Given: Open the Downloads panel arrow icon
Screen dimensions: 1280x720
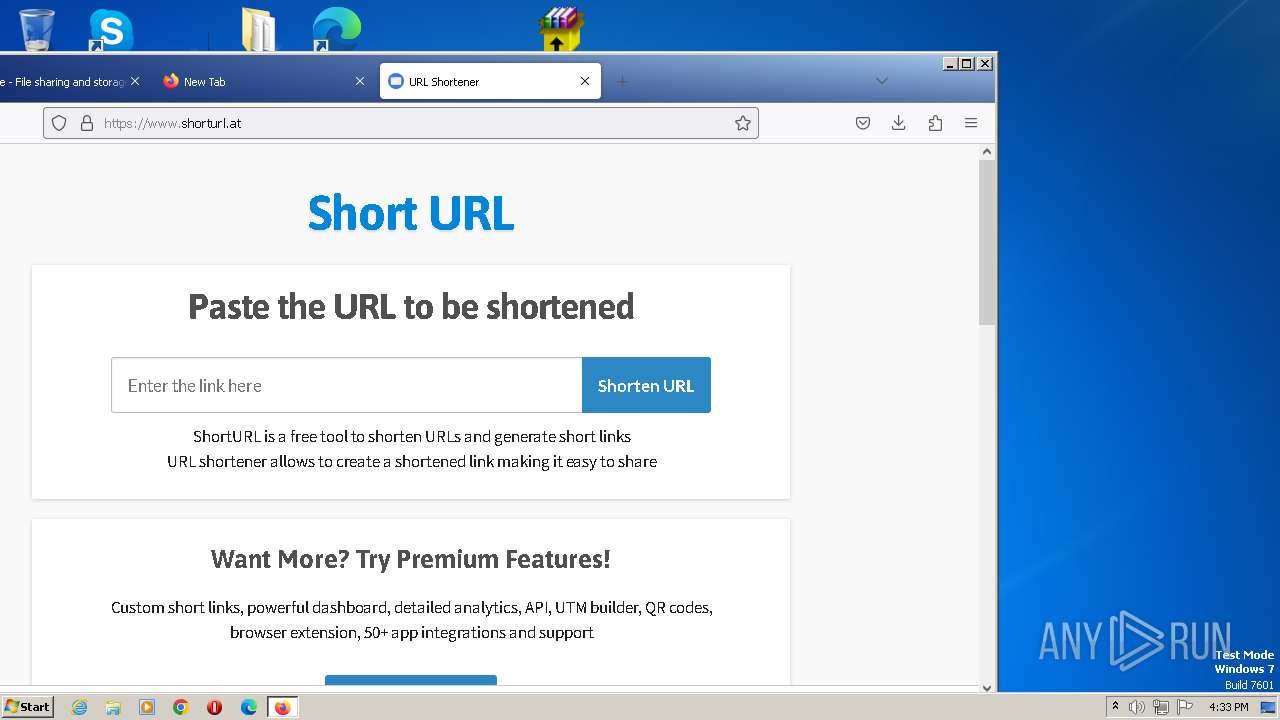Looking at the screenshot, I should pos(899,123).
